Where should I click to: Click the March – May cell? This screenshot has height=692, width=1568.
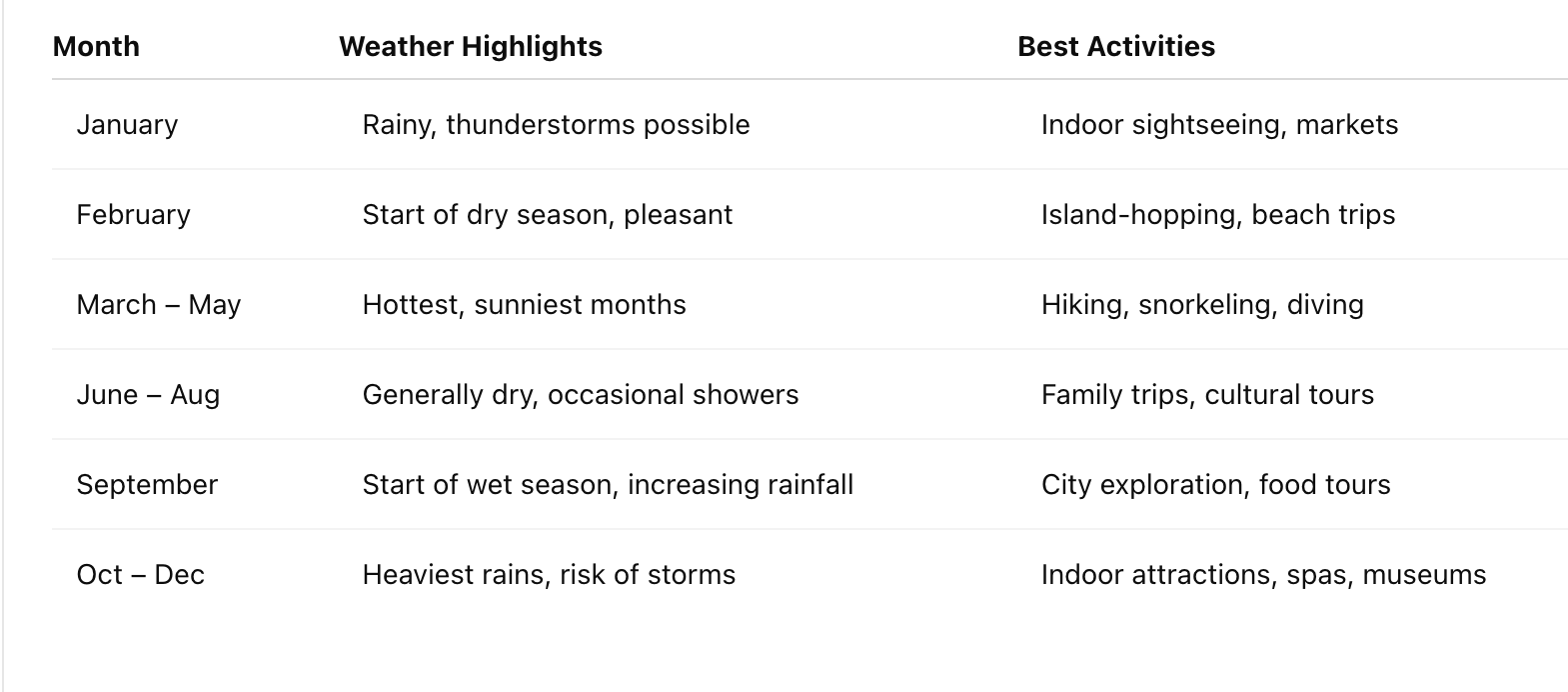tap(159, 305)
